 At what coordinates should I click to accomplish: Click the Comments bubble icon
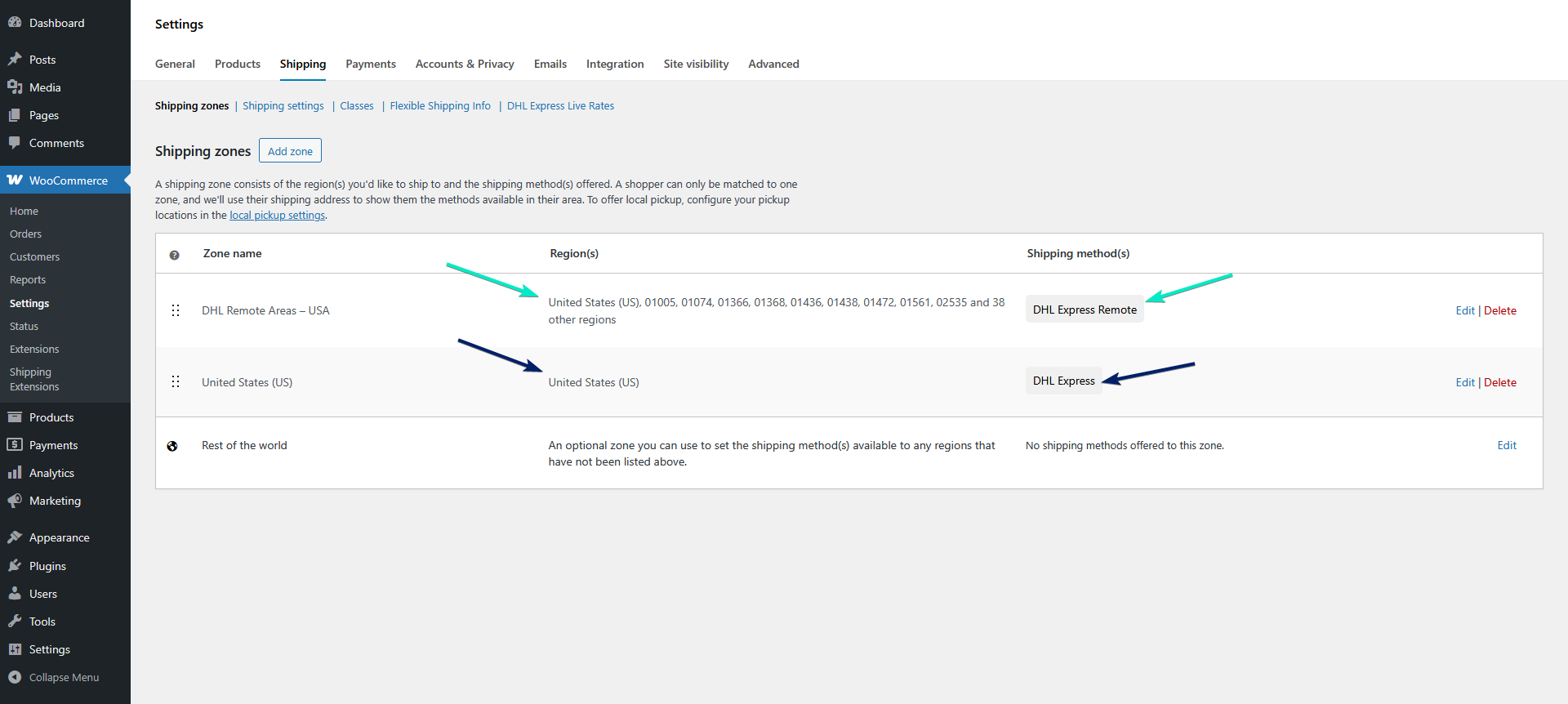point(15,143)
